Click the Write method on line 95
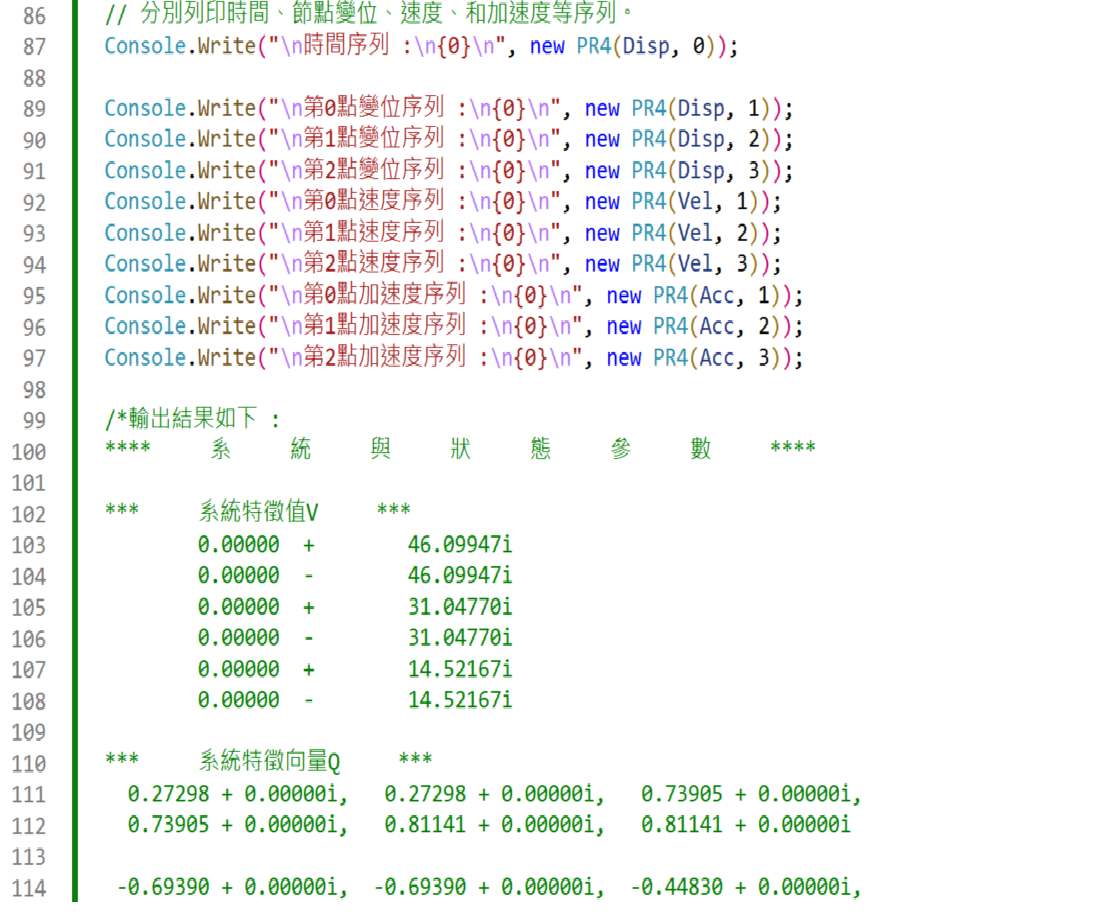1119x914 pixels. [x=226, y=295]
